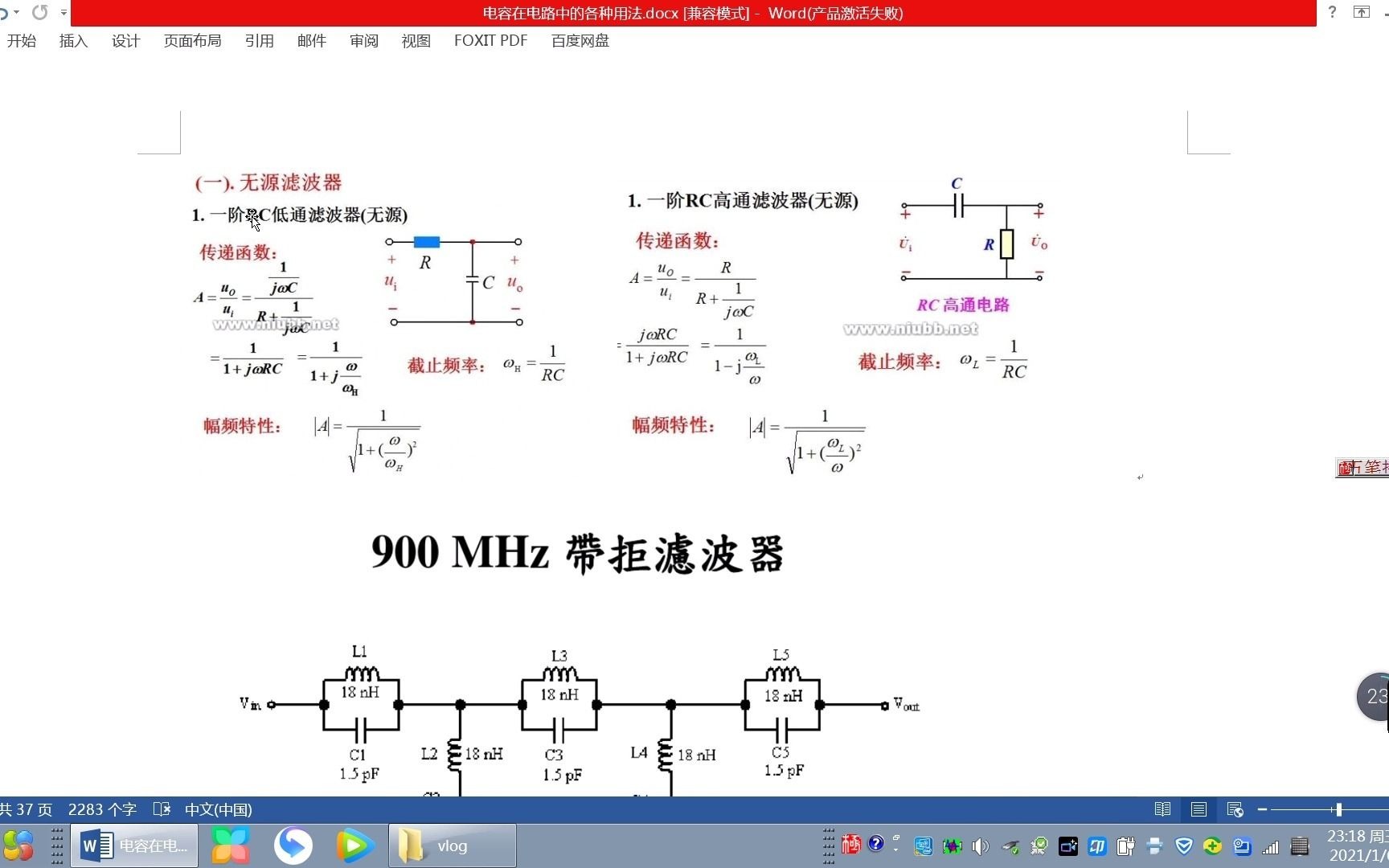Open the blue arrow bird taskbar app
The width and height of the screenshot is (1389, 868).
[293, 845]
